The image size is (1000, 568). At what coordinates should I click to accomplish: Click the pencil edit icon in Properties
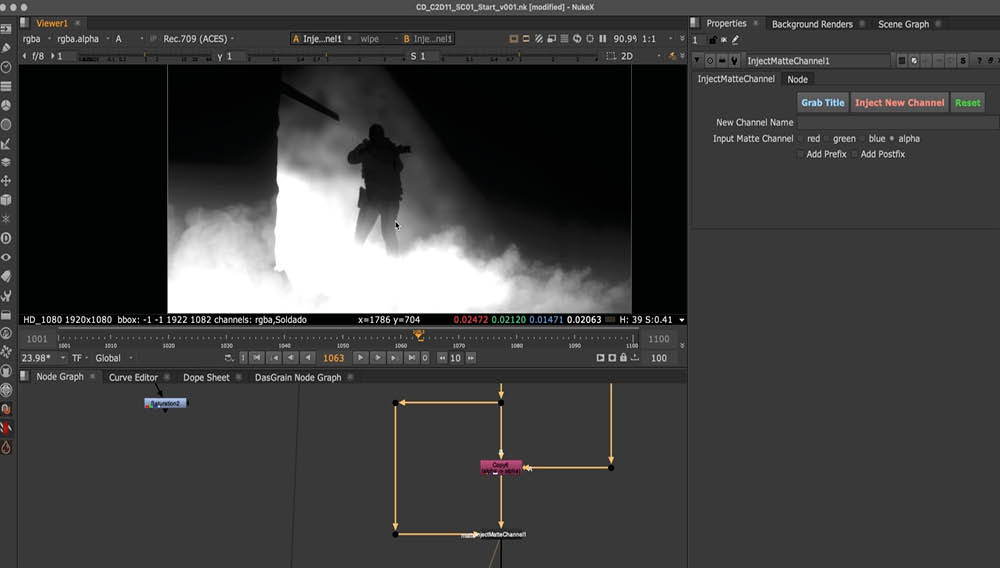tap(736, 40)
